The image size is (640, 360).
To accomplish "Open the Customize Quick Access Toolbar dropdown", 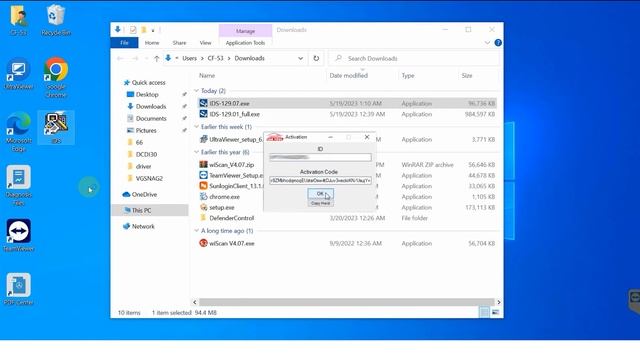I will [153, 30].
